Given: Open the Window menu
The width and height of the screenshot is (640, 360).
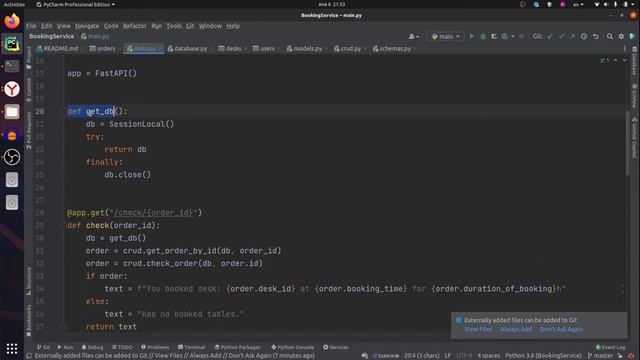Looking at the screenshot, I should (x=210, y=26).
